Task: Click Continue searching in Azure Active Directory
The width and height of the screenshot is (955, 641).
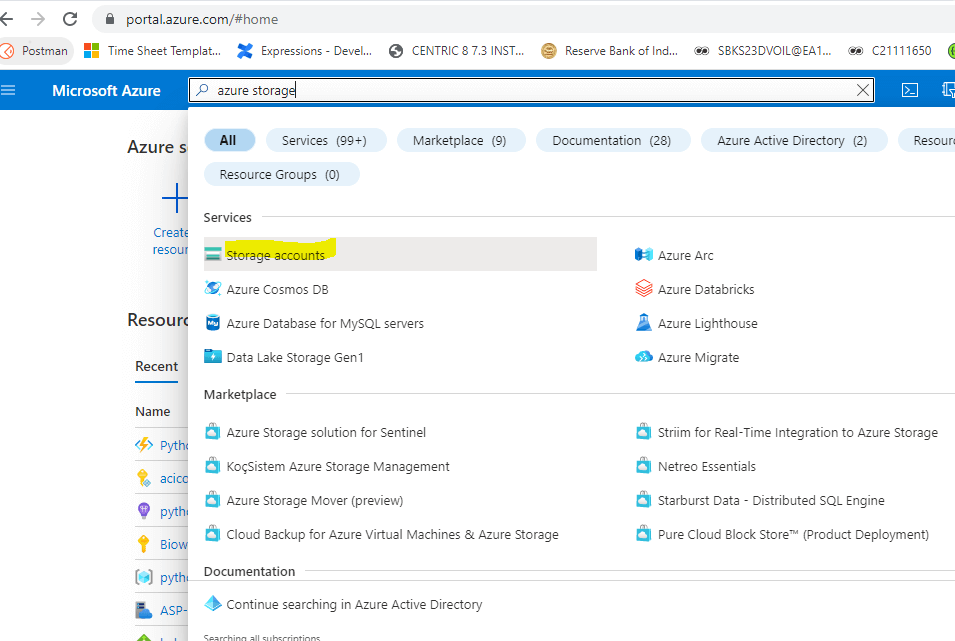Action: (x=353, y=604)
